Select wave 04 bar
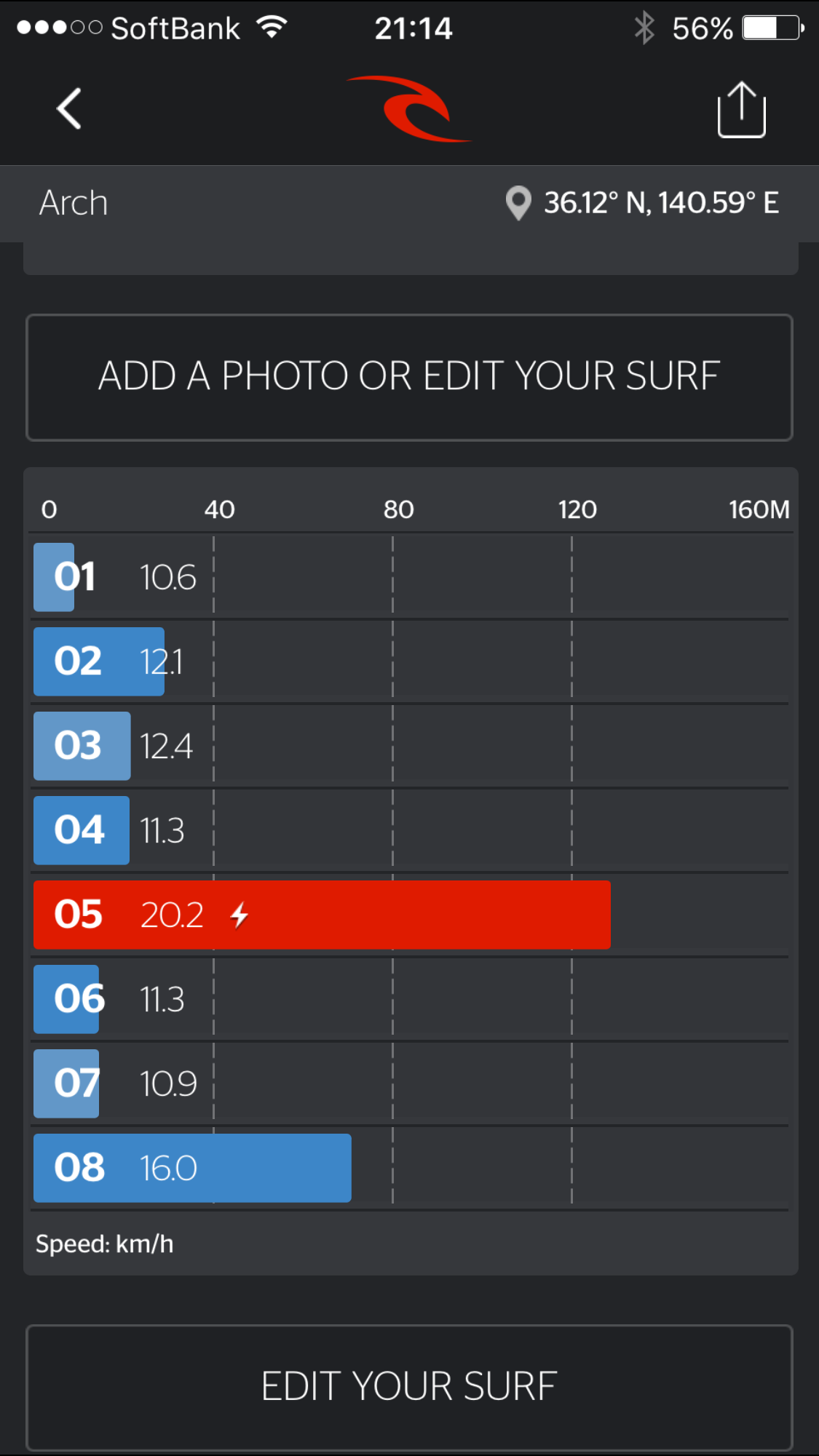Viewport: 819px width, 1456px height. click(82, 830)
